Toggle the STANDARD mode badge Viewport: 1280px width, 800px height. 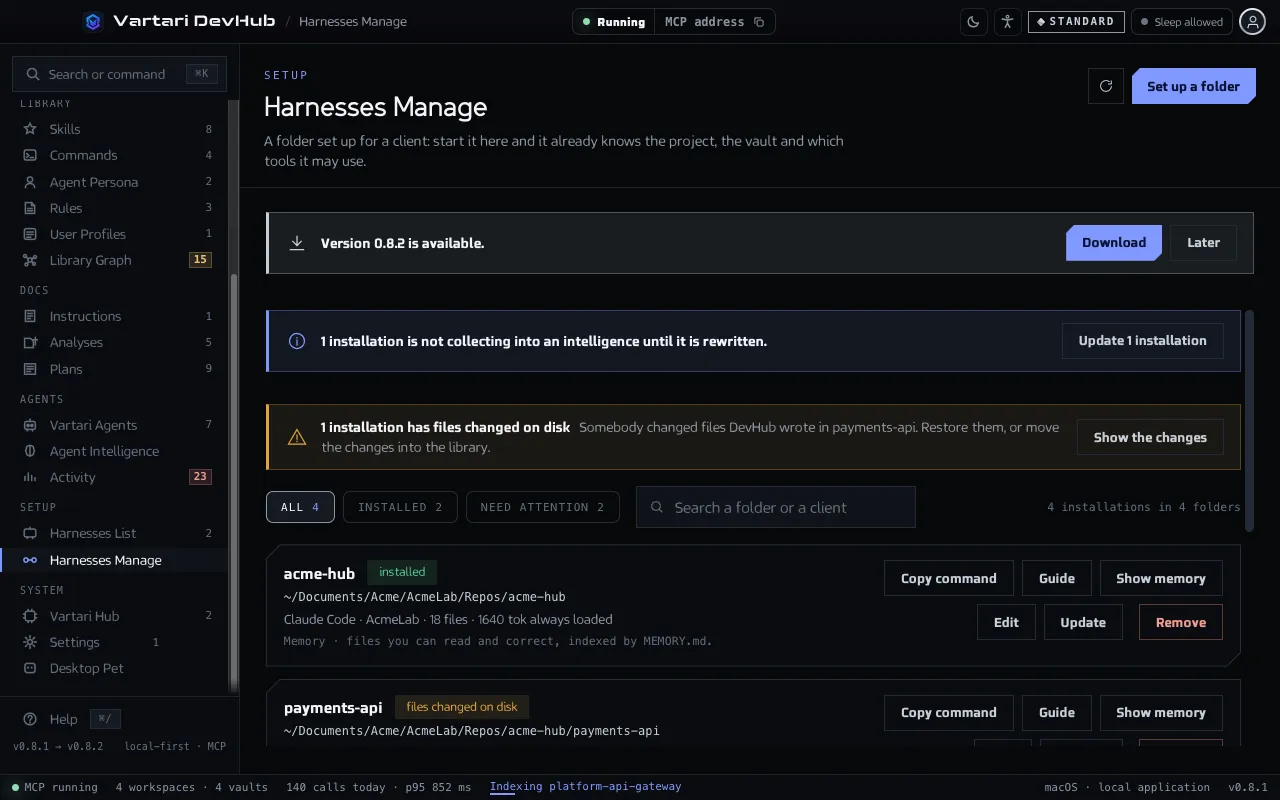1076,21
